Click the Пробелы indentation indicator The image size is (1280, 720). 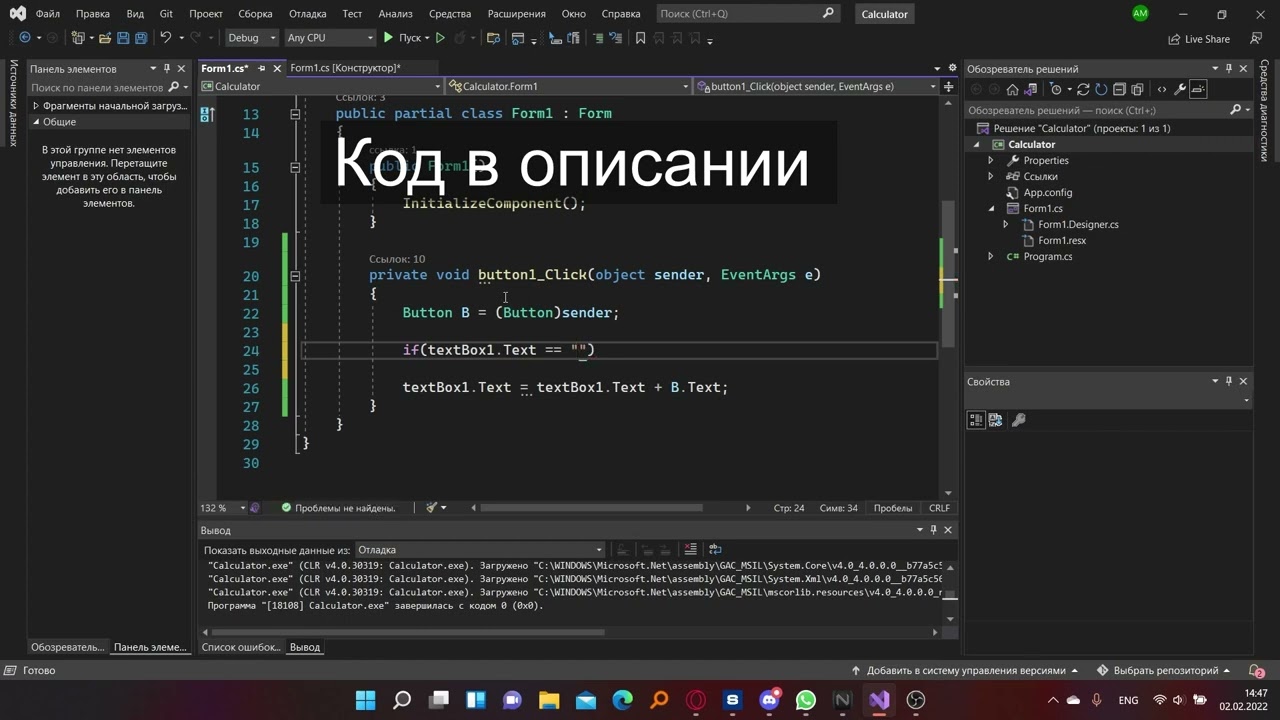pos(892,508)
